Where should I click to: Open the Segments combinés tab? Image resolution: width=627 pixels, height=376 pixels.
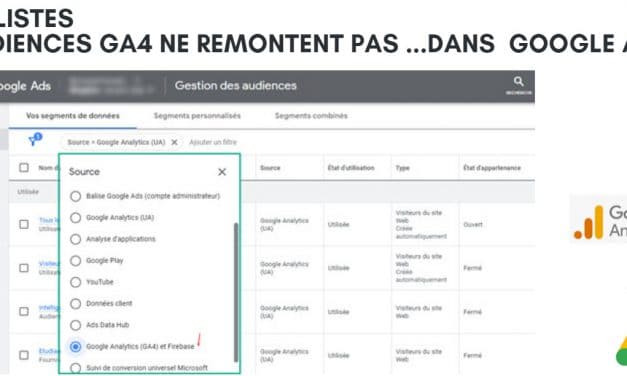click(311, 116)
